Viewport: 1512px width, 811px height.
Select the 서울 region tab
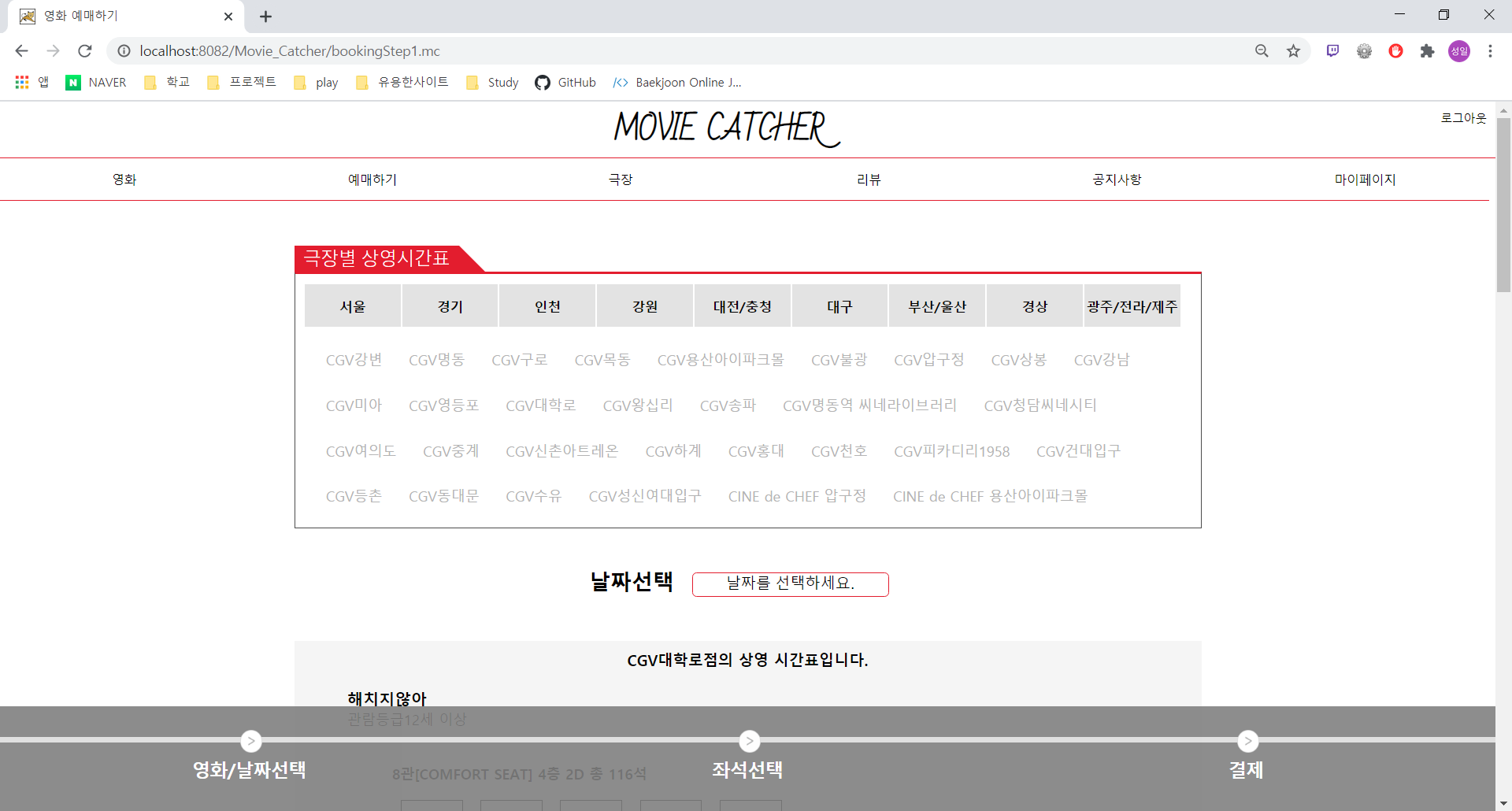click(x=353, y=306)
